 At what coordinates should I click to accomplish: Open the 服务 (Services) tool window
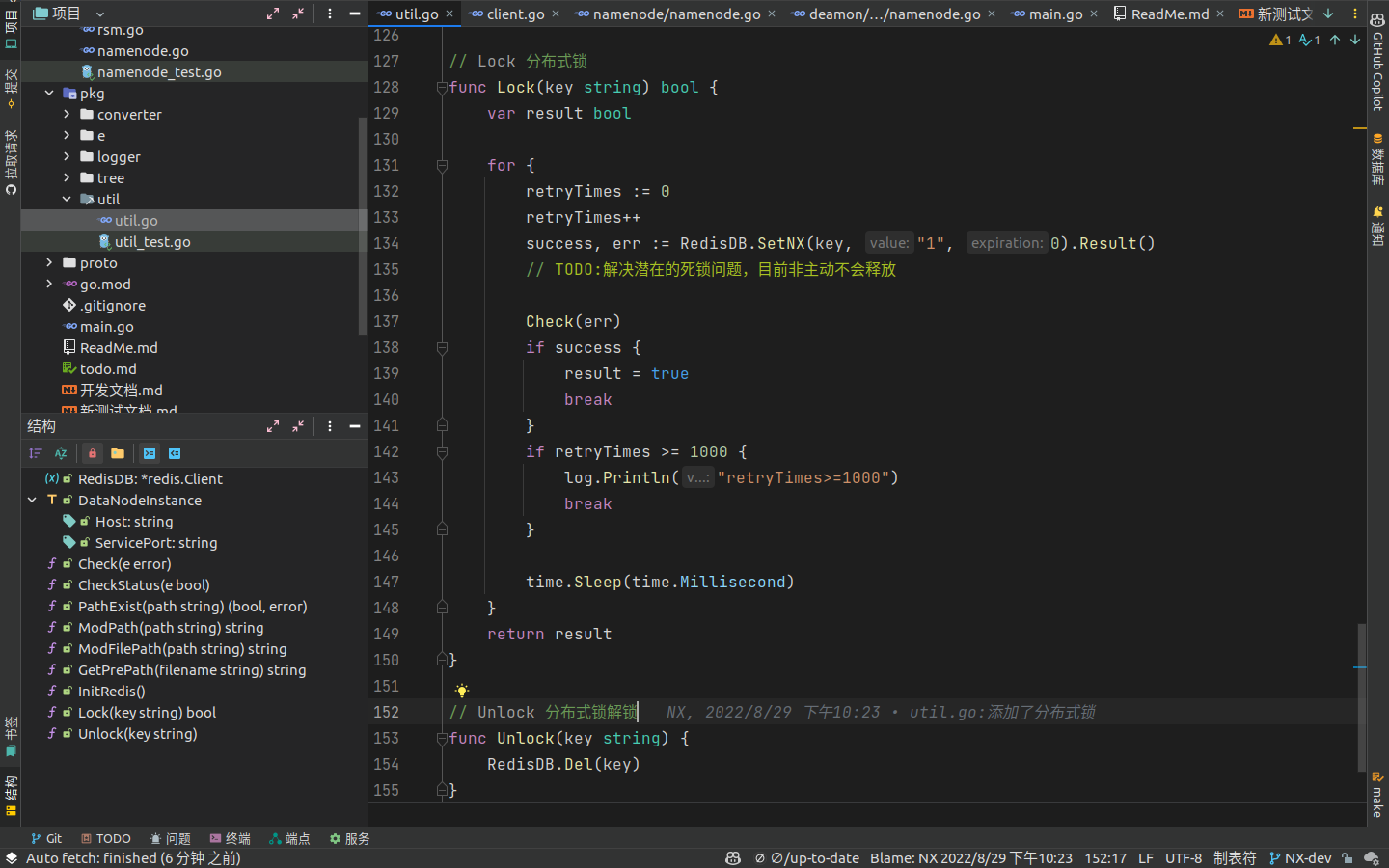pos(350,839)
